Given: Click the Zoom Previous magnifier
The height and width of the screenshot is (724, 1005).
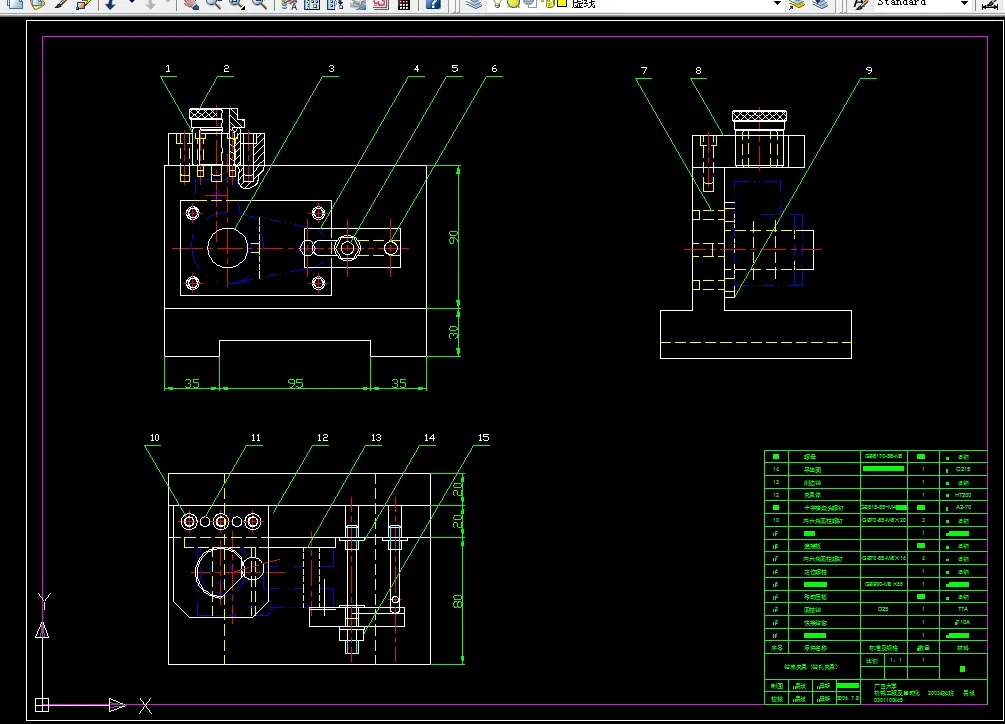Looking at the screenshot, I should coord(259,4).
